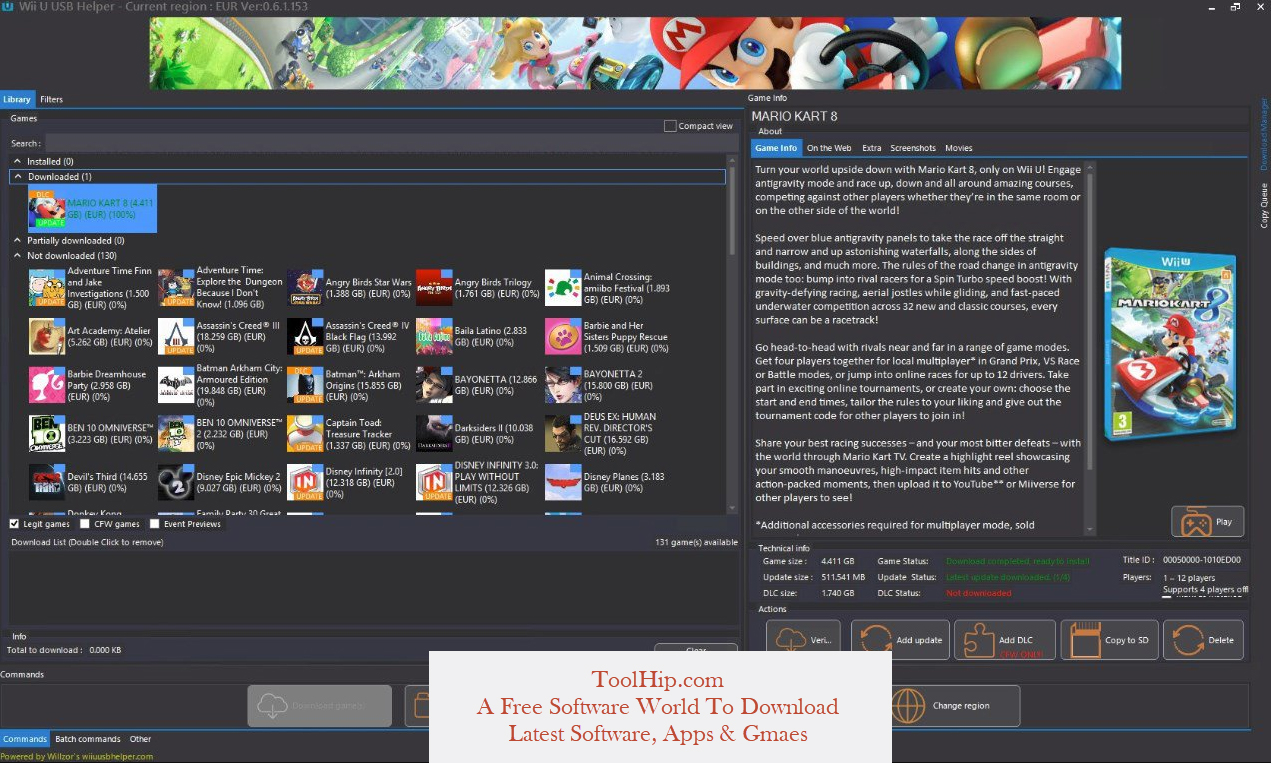Screen dimensions: 1271x763
Task: Select the Art Academy: Atelier icon
Action: [x=47, y=337]
